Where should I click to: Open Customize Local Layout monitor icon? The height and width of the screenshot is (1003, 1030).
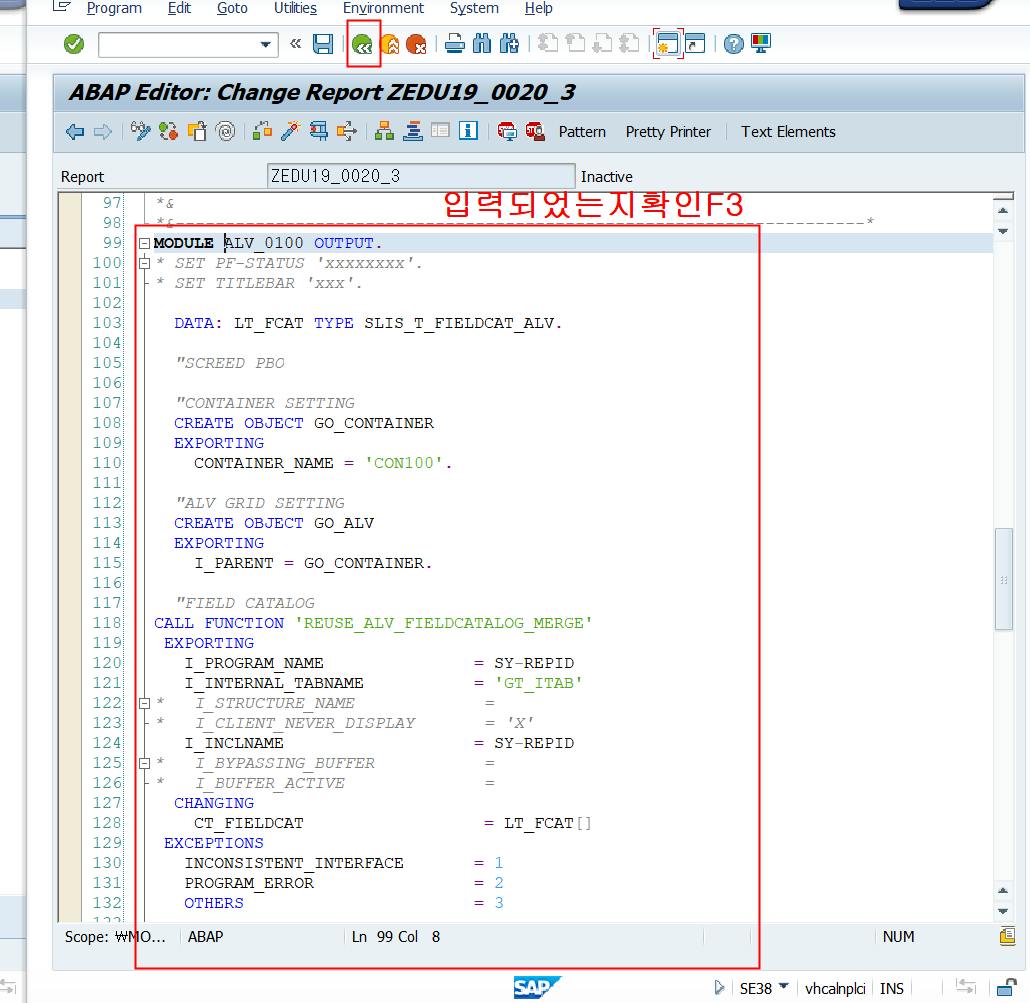point(761,44)
